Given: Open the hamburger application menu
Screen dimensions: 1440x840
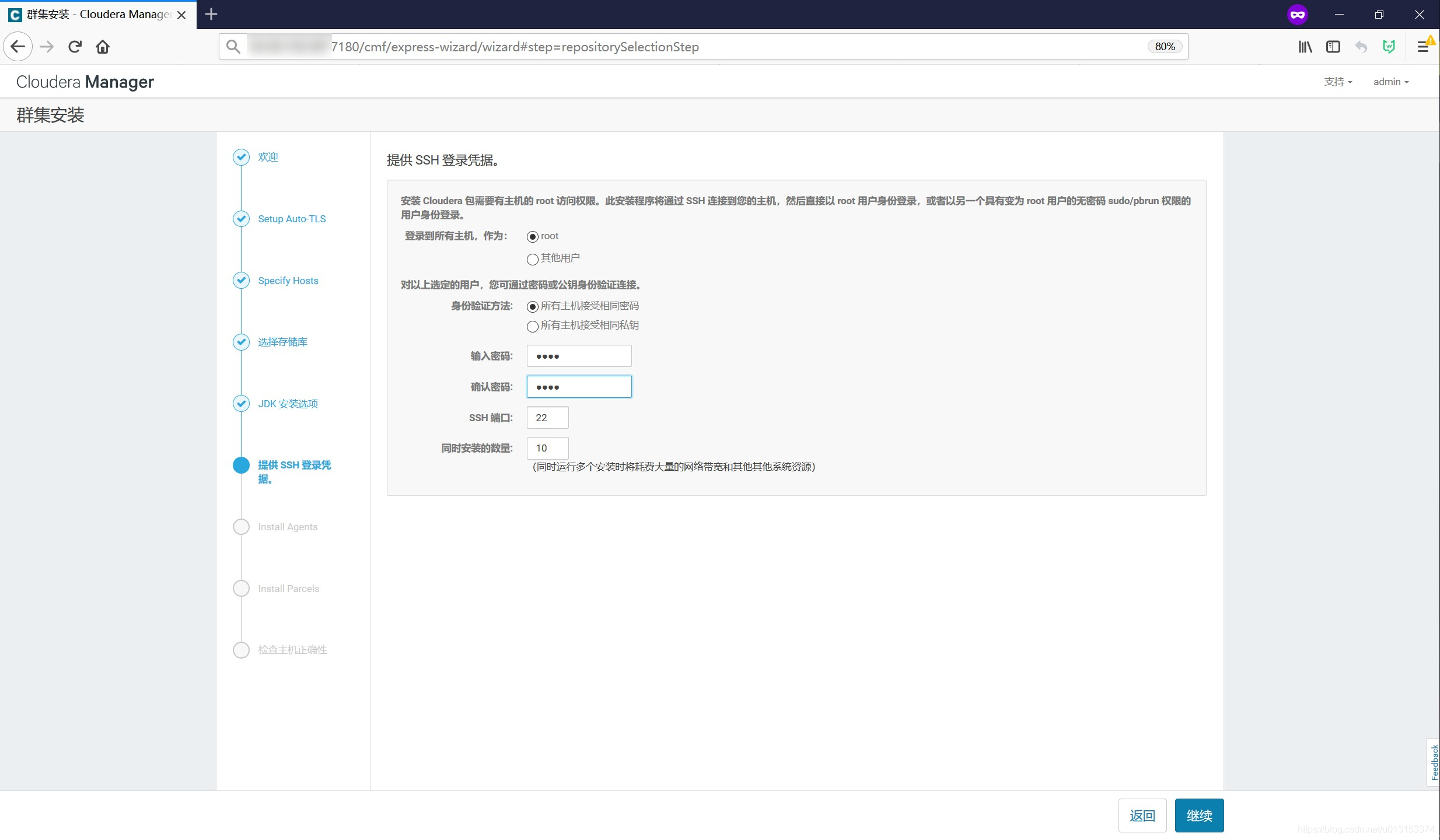Looking at the screenshot, I should point(1423,47).
